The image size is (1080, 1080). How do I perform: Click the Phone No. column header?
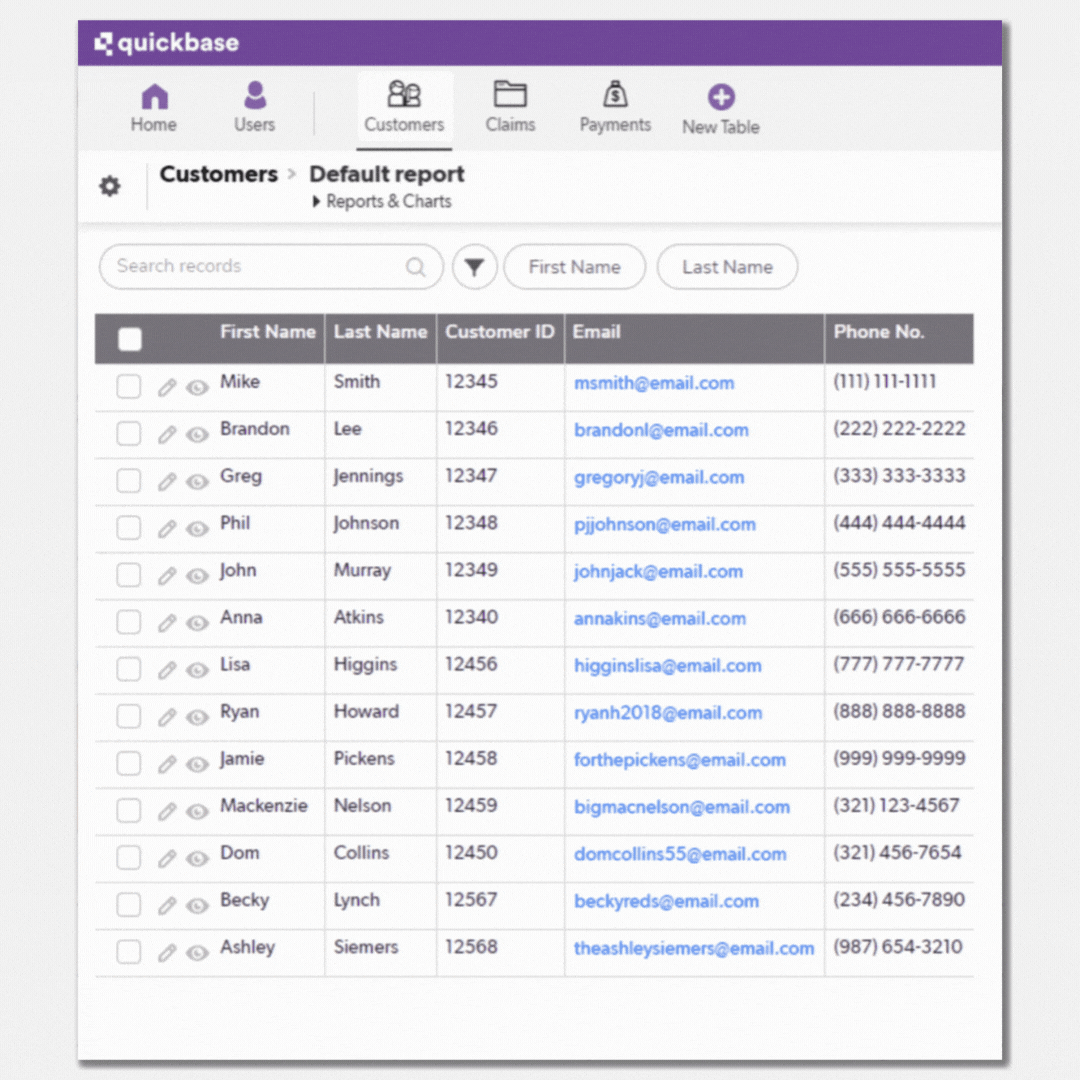click(x=879, y=332)
